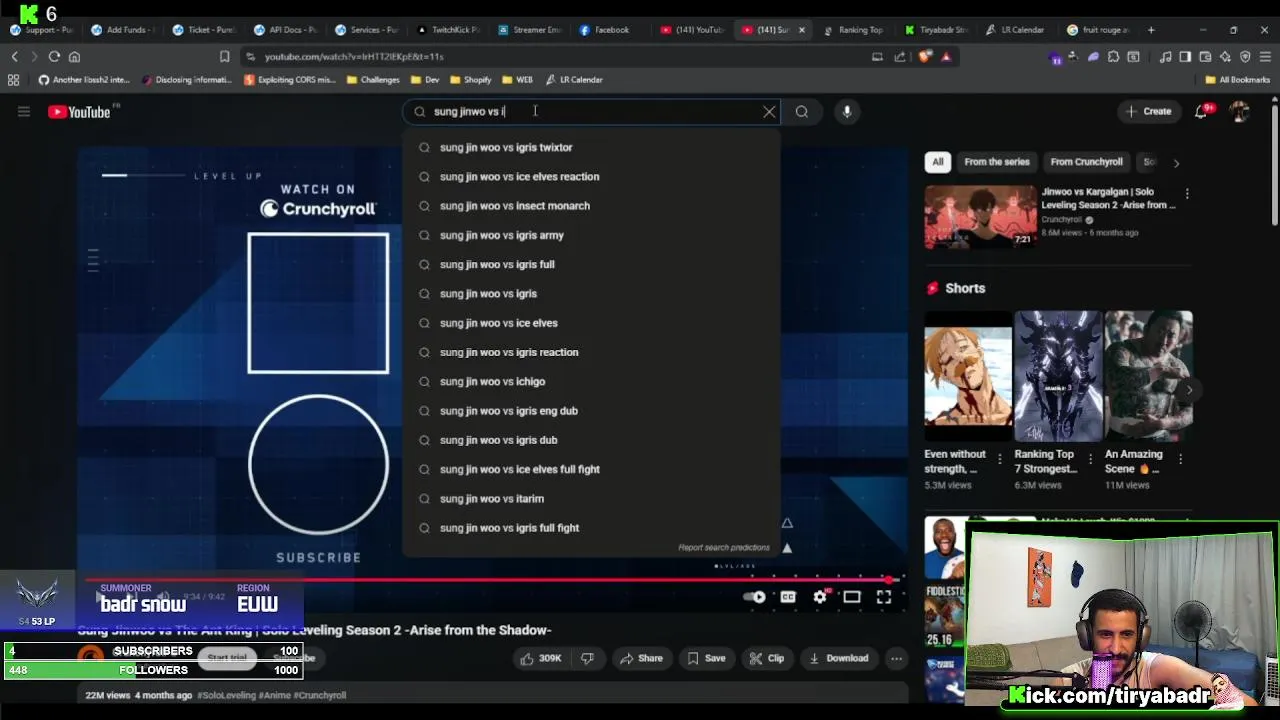Choose suggestion 'sung jin woo vs igris army'

(591, 235)
